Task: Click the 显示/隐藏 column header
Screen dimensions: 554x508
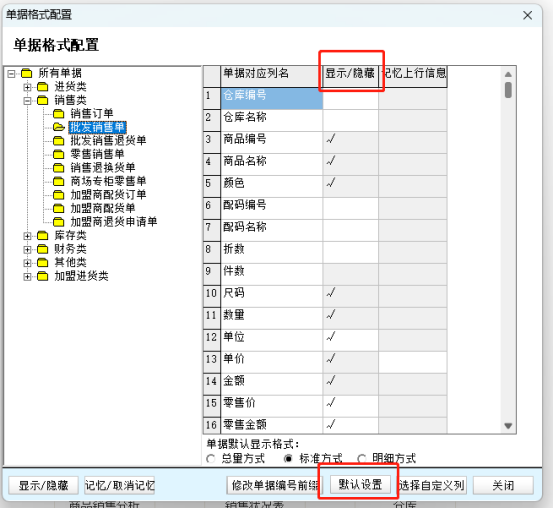Action: (350, 73)
